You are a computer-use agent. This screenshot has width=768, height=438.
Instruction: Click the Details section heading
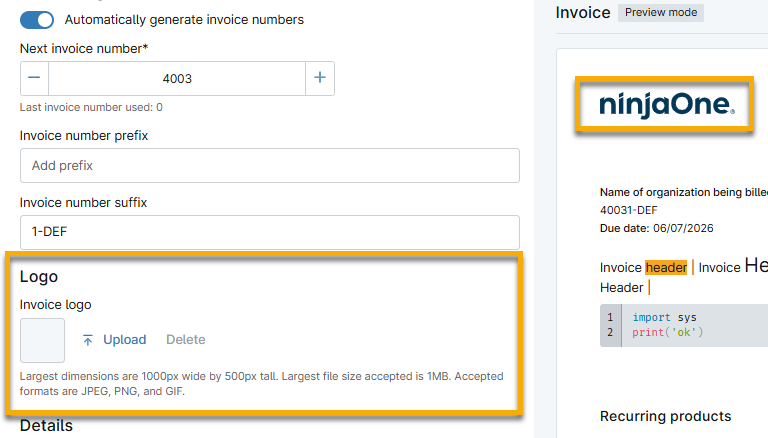click(46, 425)
